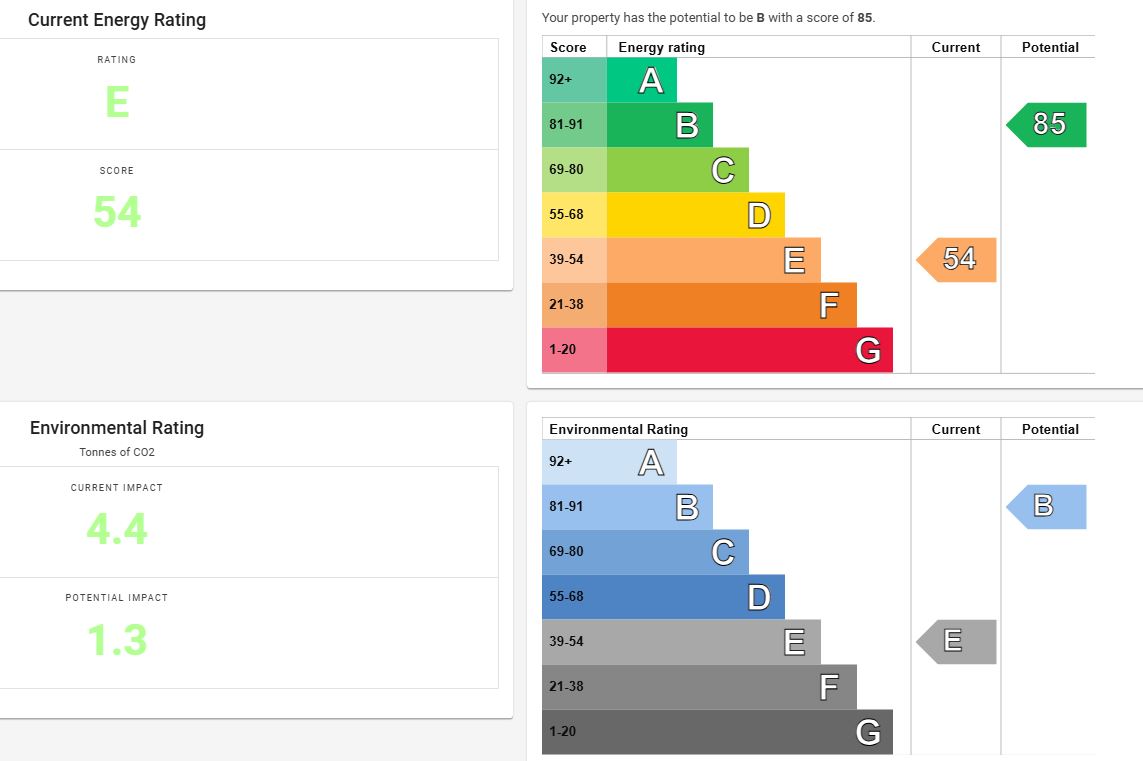Screen dimensions: 1143x761
Task: Click the large green E rating letter
Action: 117,103
